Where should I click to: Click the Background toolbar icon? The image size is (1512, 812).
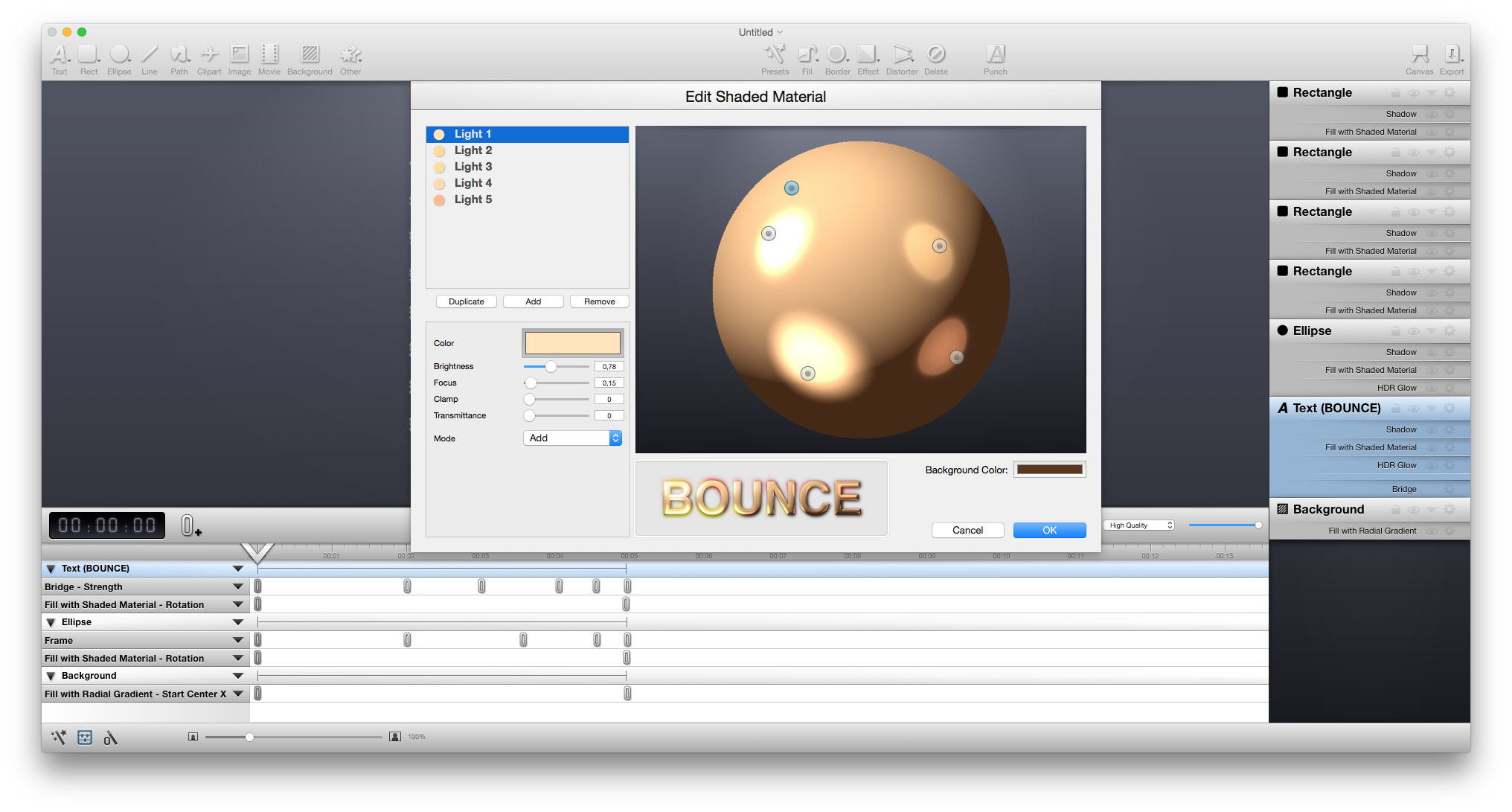[x=310, y=54]
